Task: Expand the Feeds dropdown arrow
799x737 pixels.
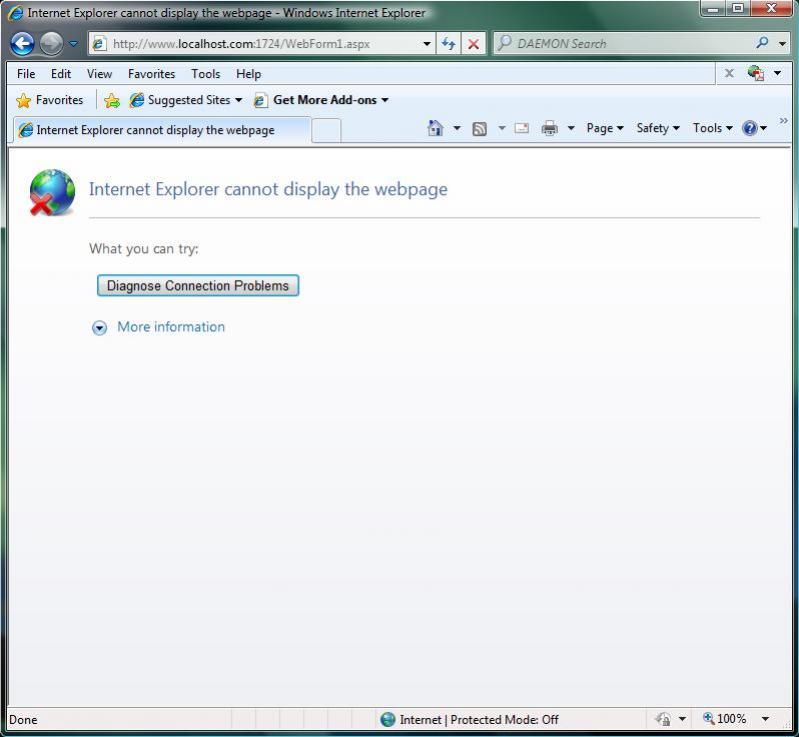Action: (x=501, y=128)
